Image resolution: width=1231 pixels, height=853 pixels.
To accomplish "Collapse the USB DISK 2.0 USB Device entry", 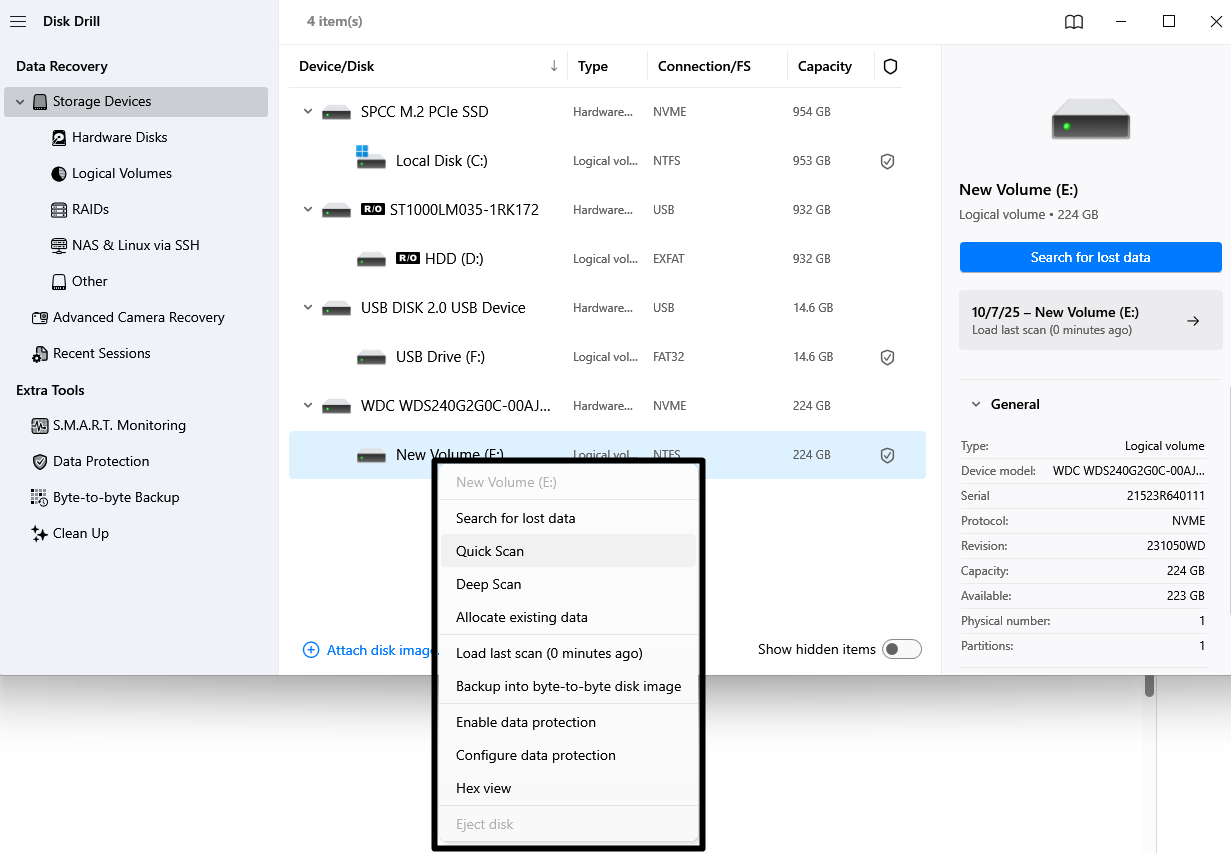I will pos(308,307).
